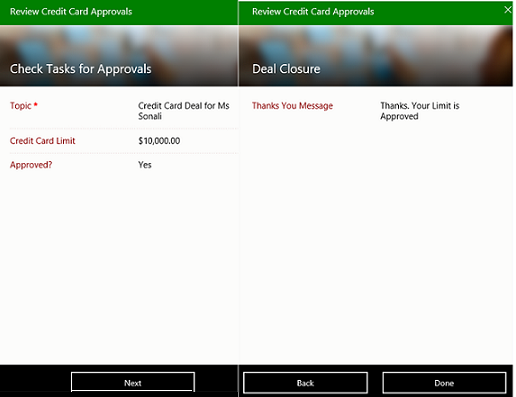This screenshot has width=516, height=397.
Task: Click the right Review Credit Card Approvals title
Action: [x=313, y=11]
